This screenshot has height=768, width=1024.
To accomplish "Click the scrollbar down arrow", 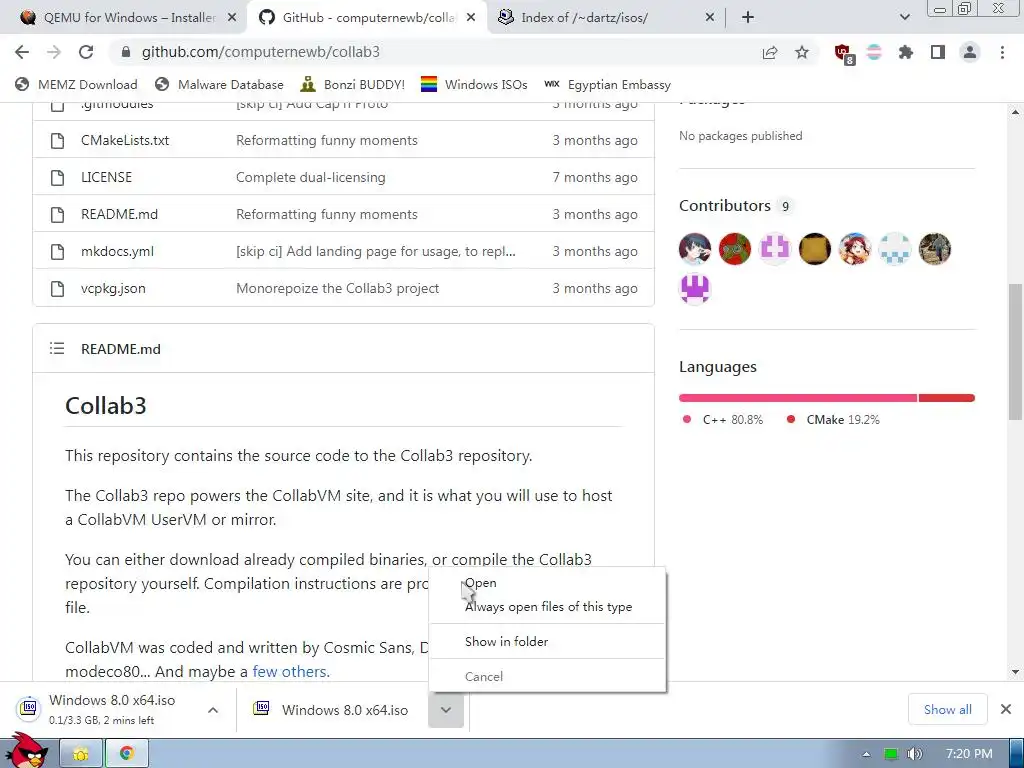I will click(x=1015, y=672).
